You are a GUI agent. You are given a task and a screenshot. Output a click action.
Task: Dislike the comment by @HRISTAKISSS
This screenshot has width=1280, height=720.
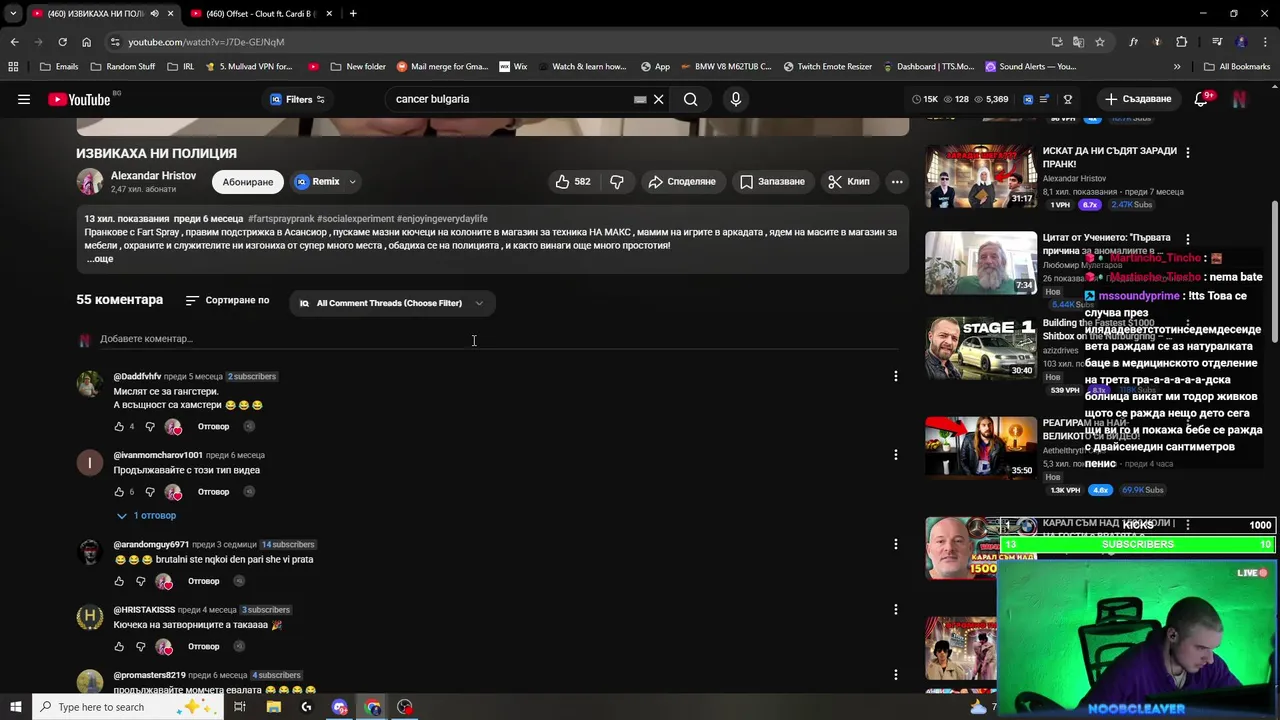pyautogui.click(x=140, y=647)
